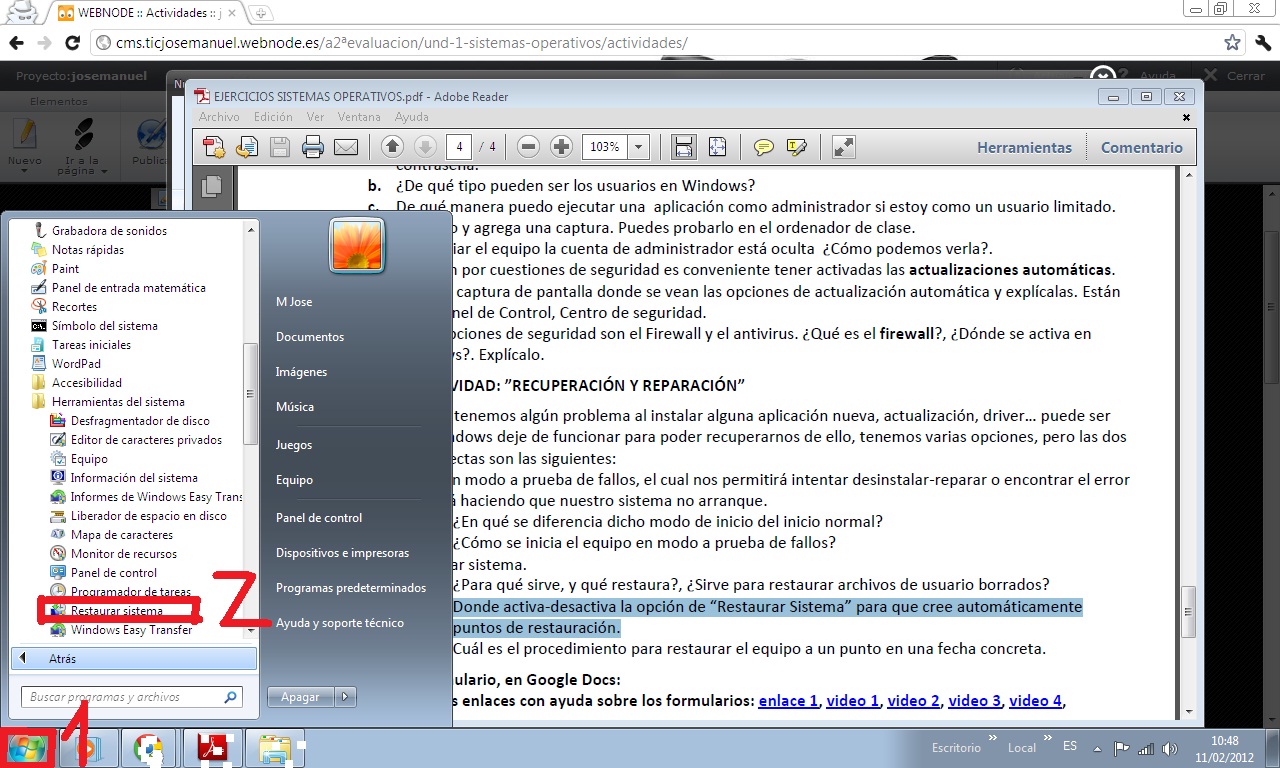Show hidden system tray icons
Viewport: 1280px width, 768px height.
pos(1098,748)
